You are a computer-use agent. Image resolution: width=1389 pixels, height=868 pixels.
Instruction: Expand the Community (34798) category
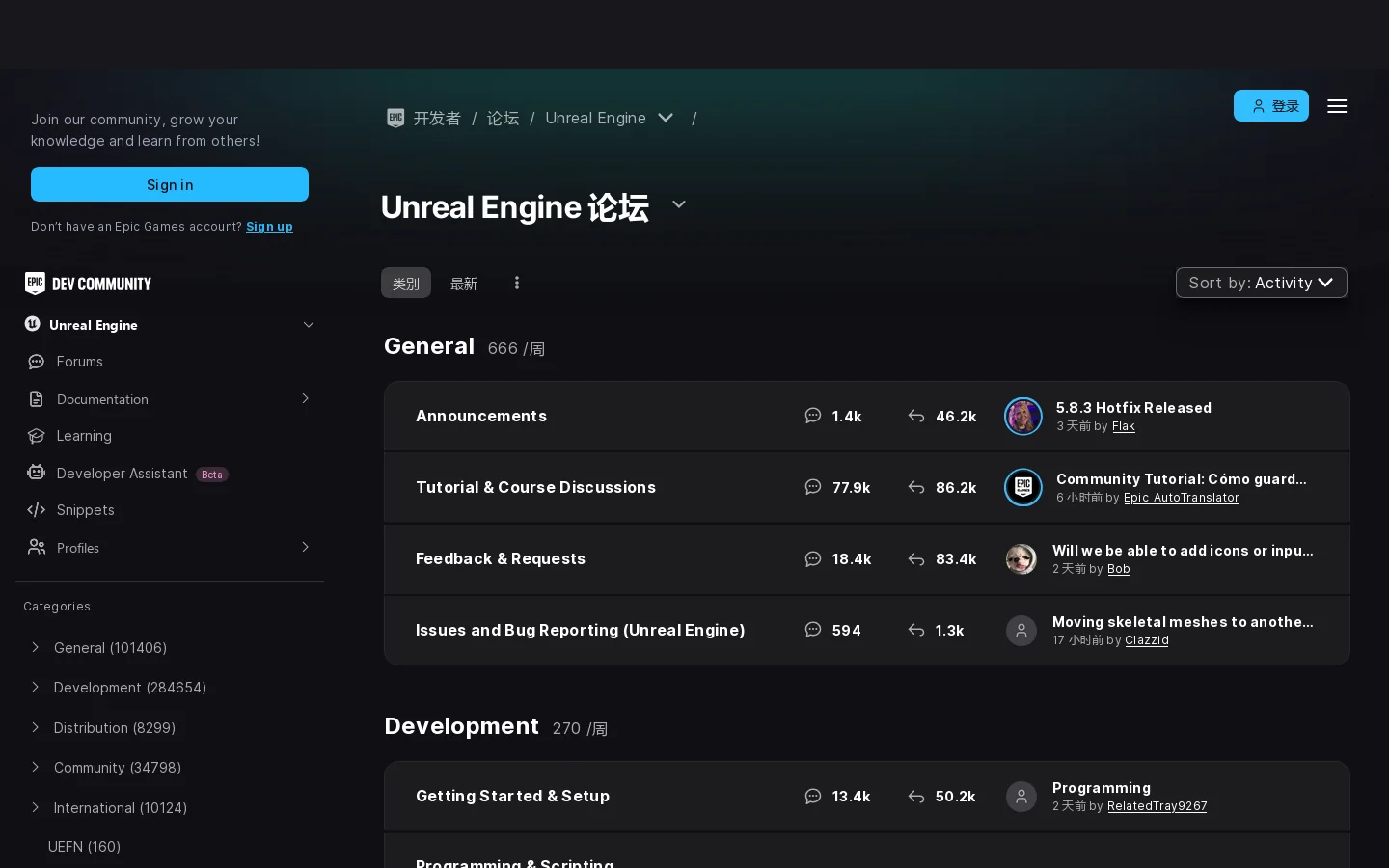[36, 767]
